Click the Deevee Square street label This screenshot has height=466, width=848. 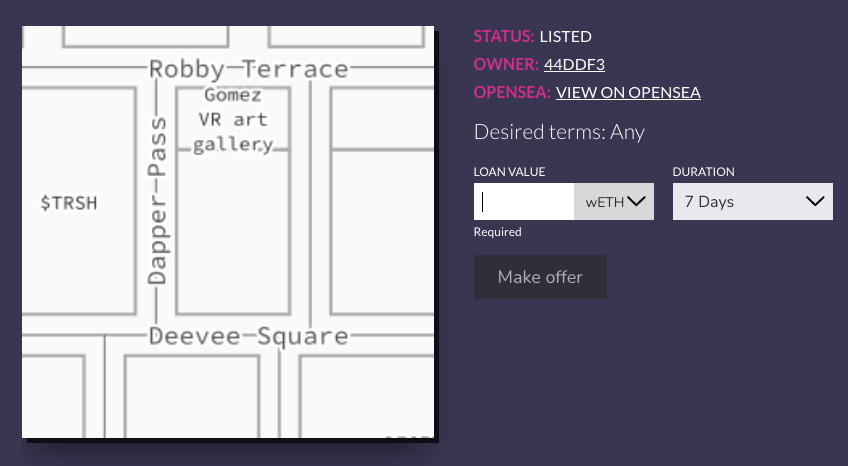pos(249,336)
